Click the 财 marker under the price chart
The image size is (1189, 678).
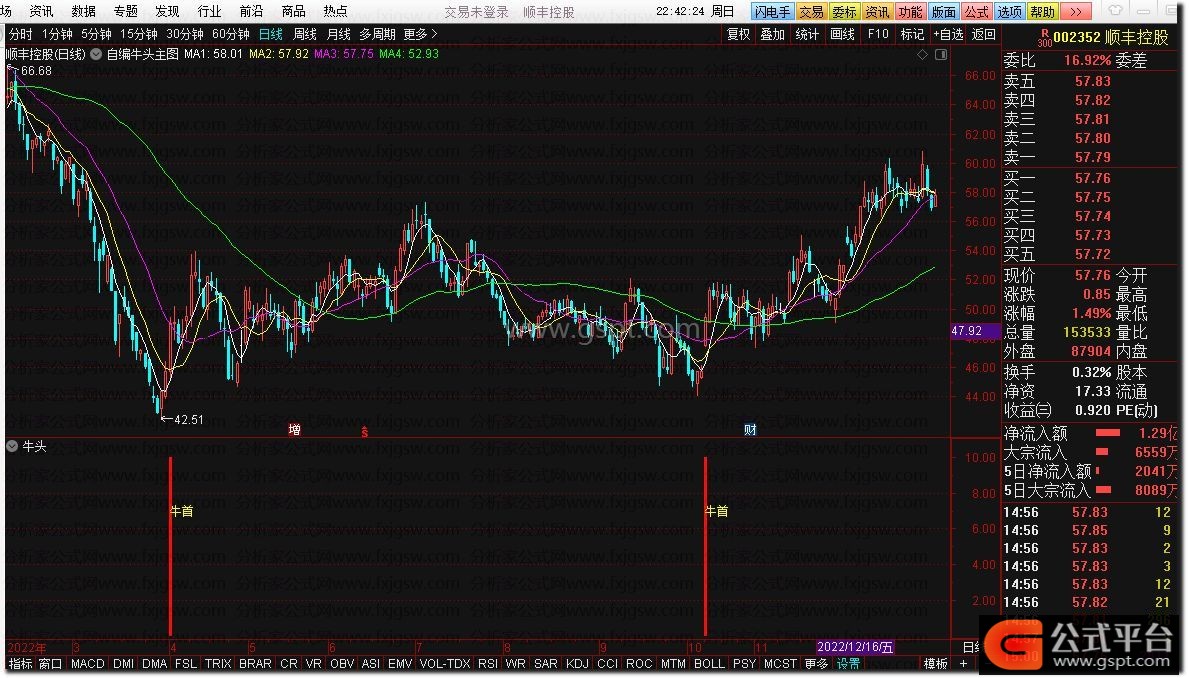(750, 430)
